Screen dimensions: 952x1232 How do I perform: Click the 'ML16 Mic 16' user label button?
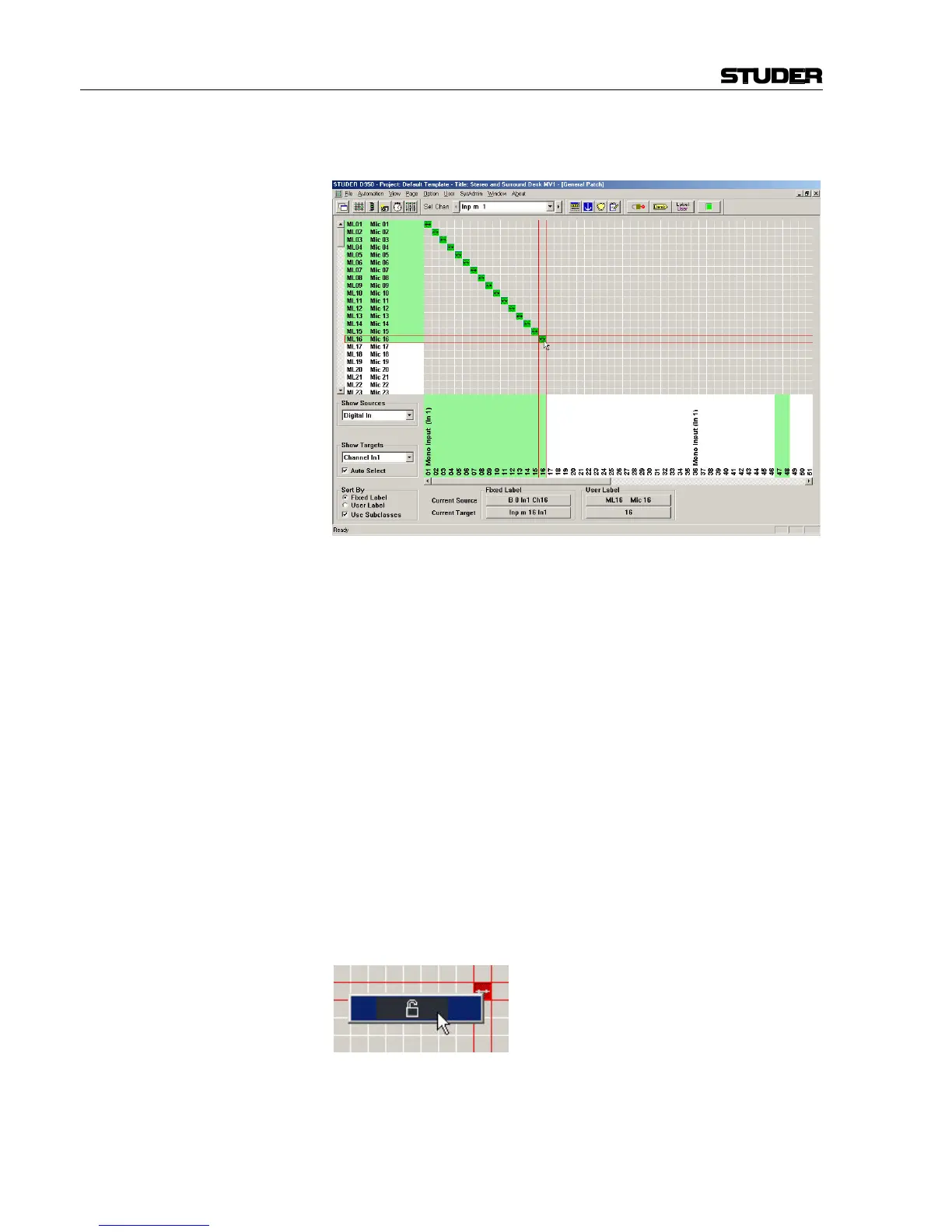coord(628,500)
